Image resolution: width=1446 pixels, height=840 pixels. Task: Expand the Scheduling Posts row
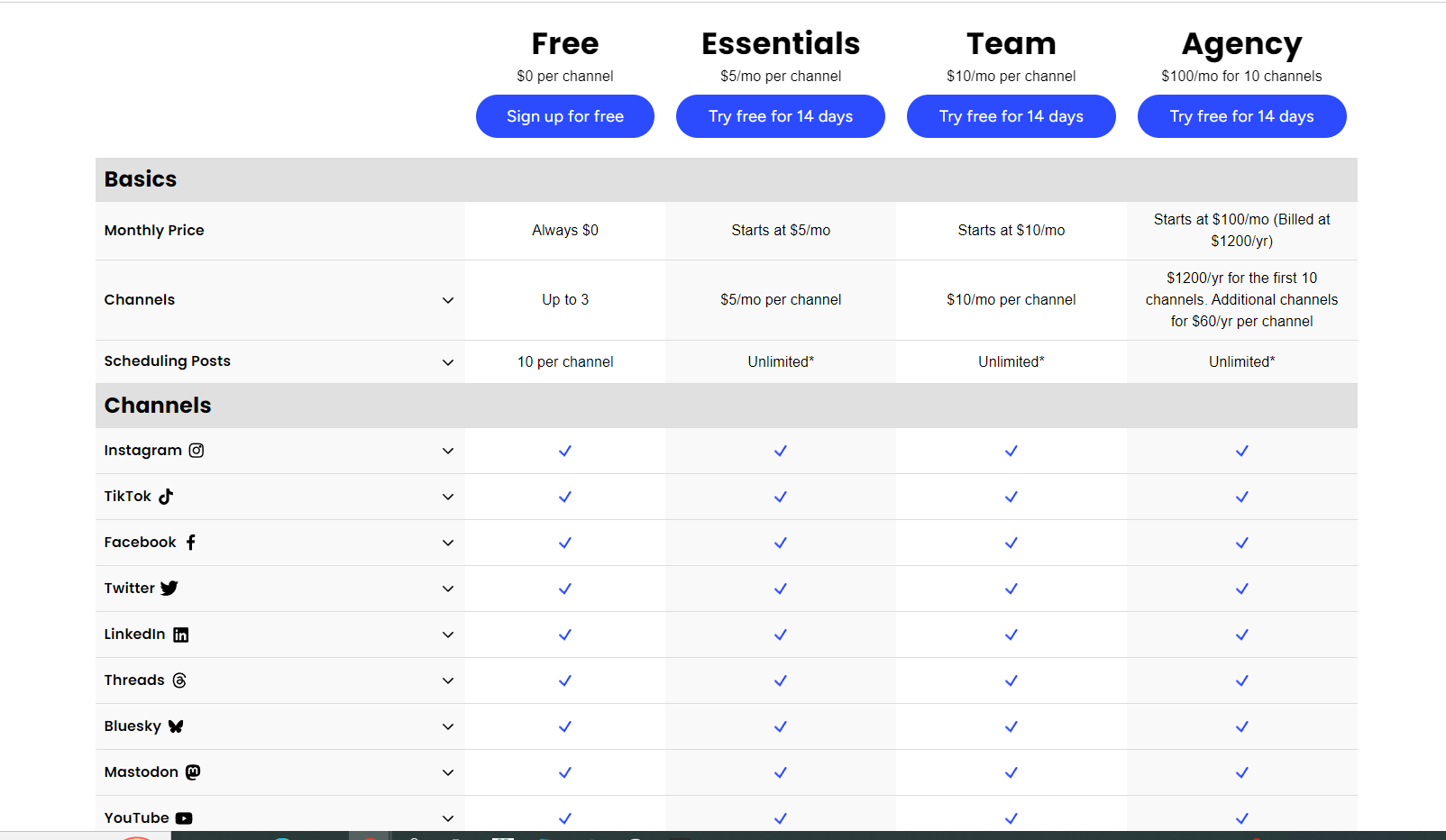pyautogui.click(x=448, y=362)
